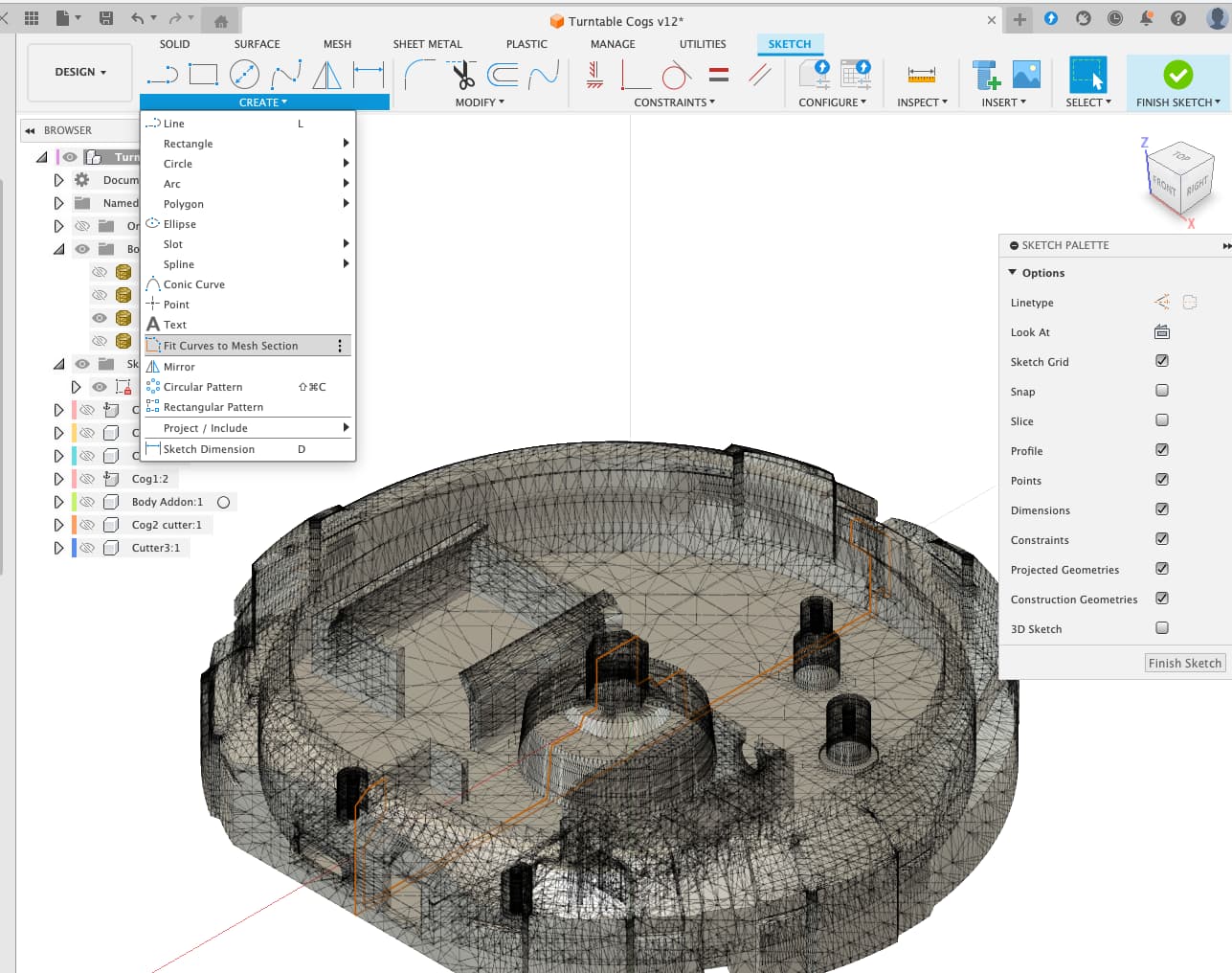Screen dimensions: 1232x973
Task: Select the Trim scissors tool
Action: point(463,75)
